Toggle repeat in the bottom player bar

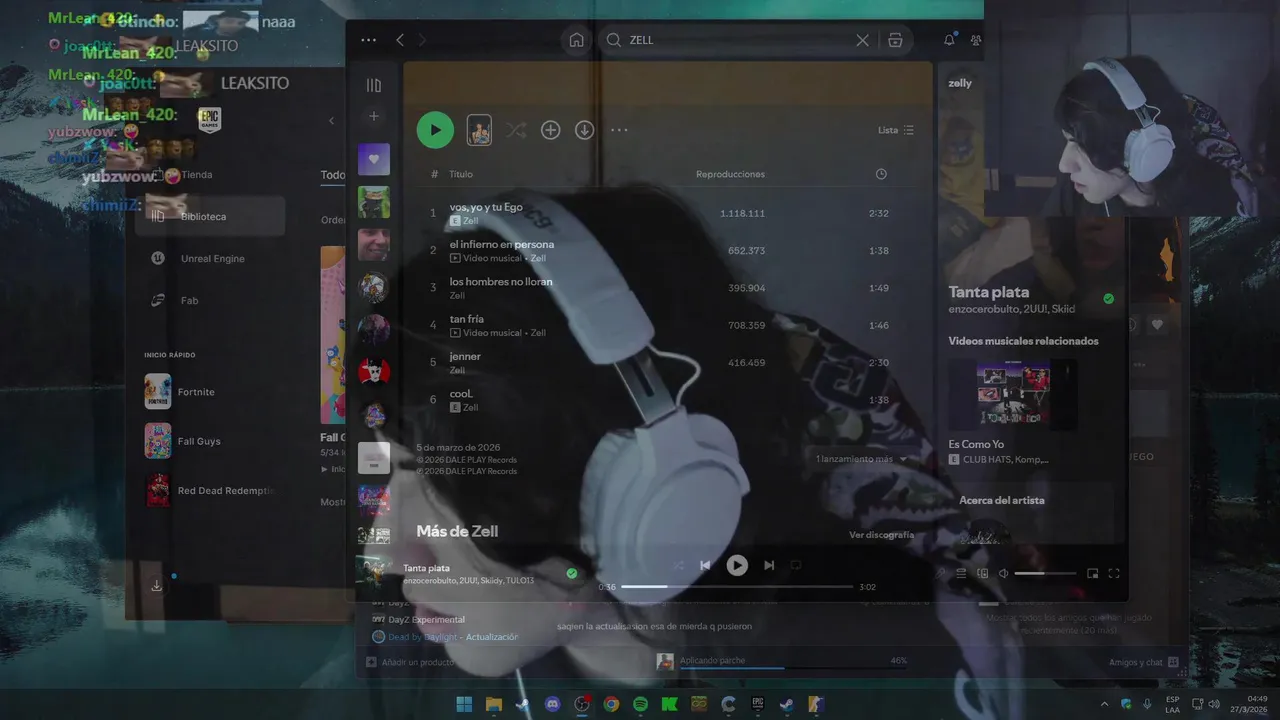tap(796, 565)
